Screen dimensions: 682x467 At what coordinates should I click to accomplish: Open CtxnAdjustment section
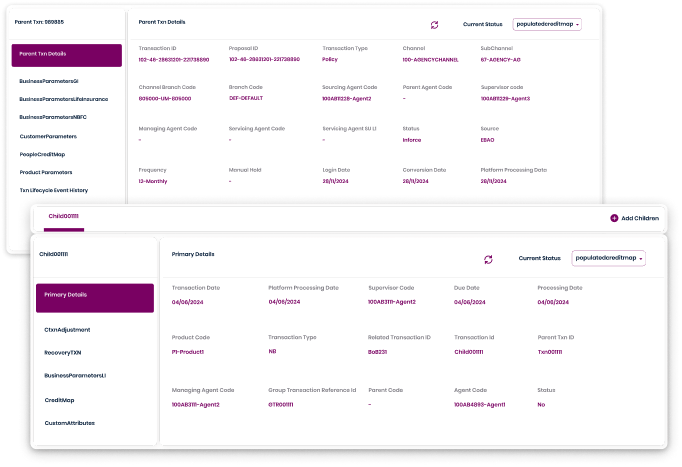click(x=68, y=329)
